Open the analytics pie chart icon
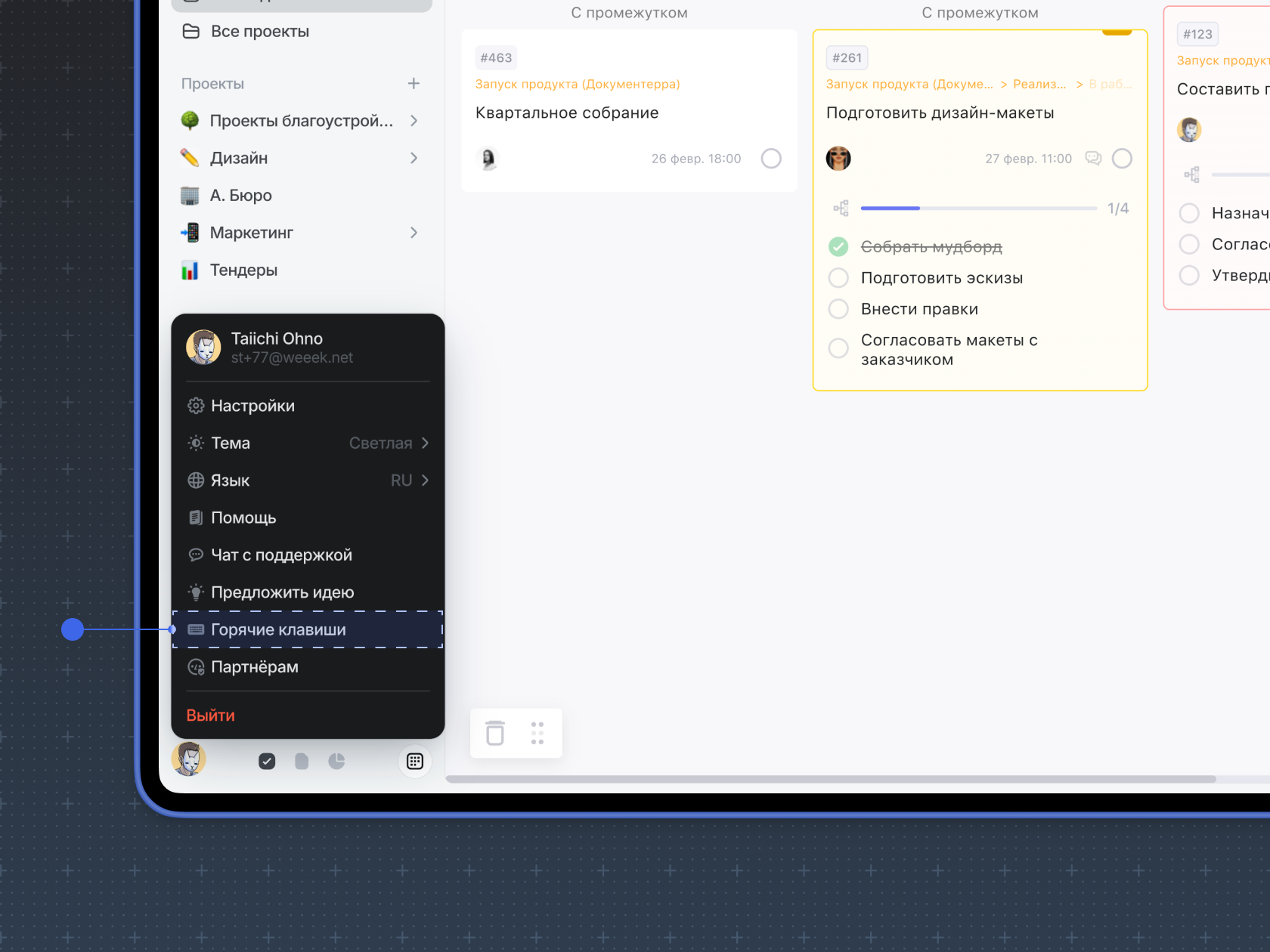Screen dimensions: 1270x952 click(337, 761)
